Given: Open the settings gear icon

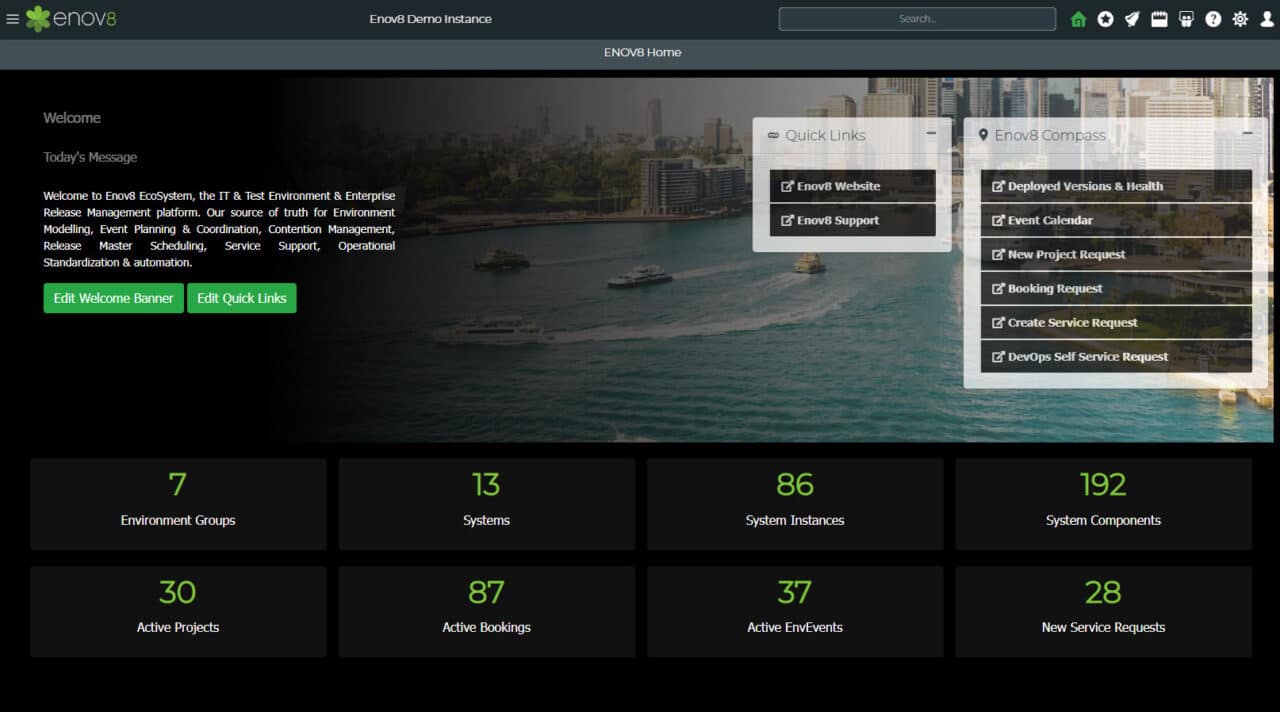Looking at the screenshot, I should pos(1240,18).
